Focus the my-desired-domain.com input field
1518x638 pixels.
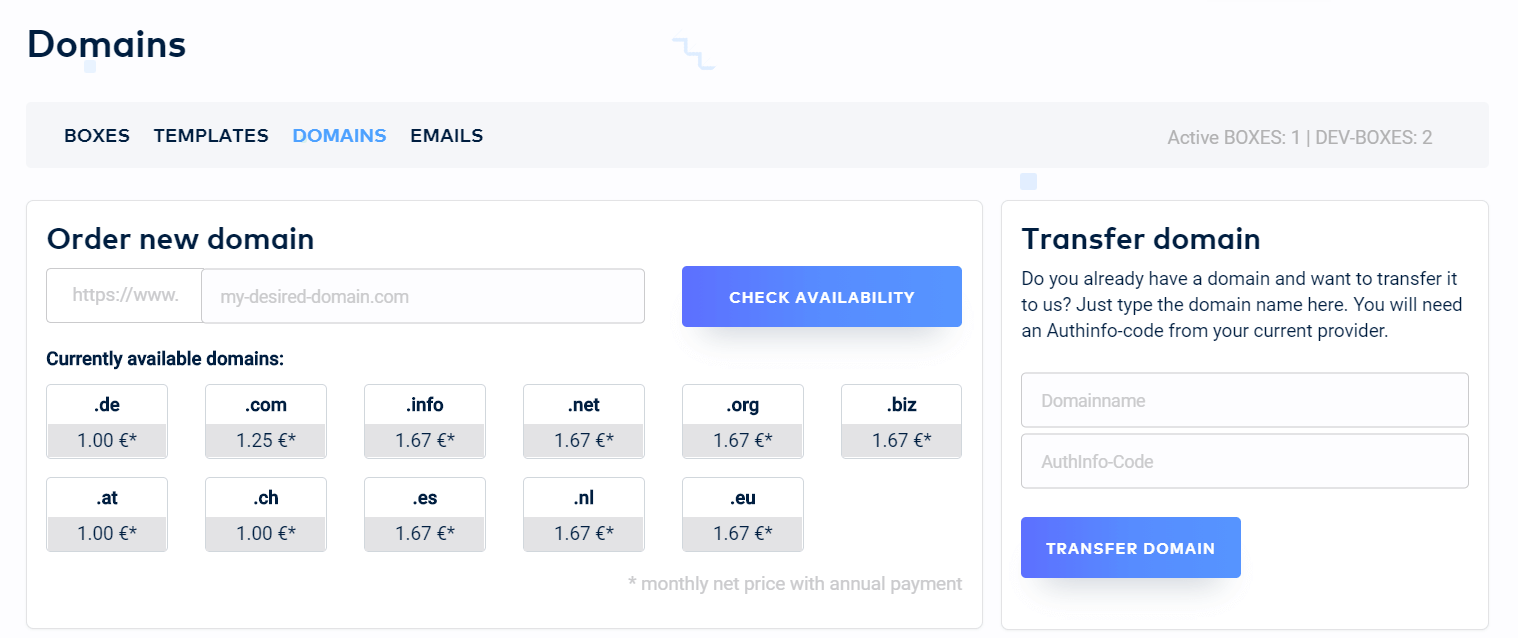(x=423, y=296)
